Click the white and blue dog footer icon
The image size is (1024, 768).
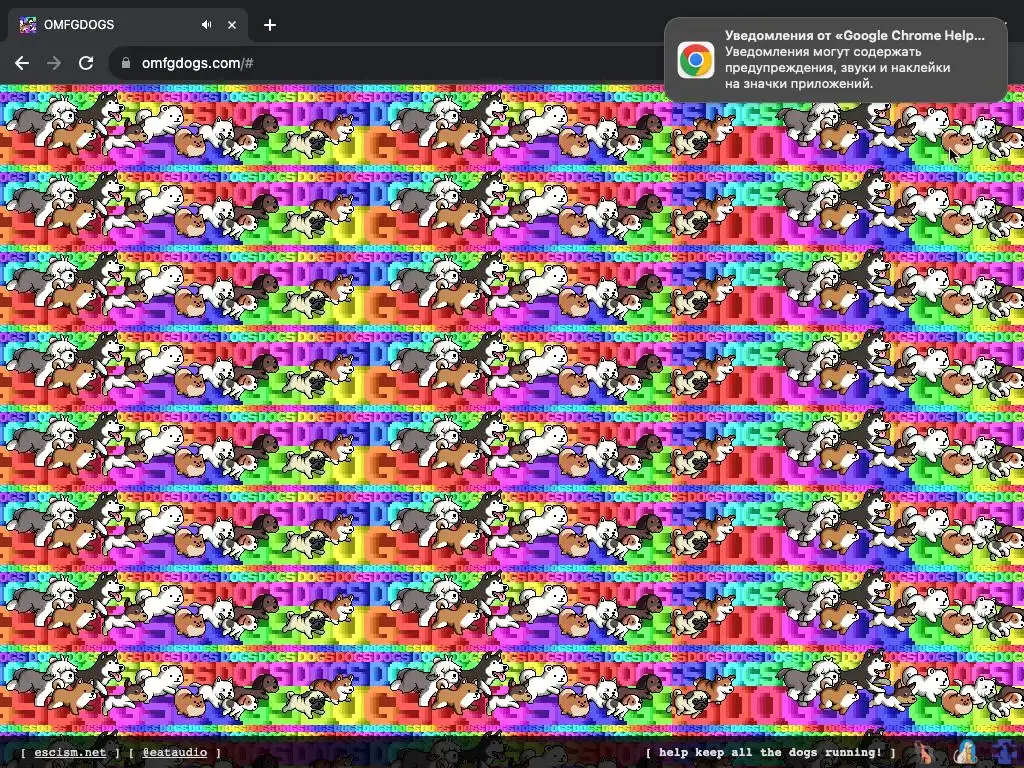(x=966, y=752)
